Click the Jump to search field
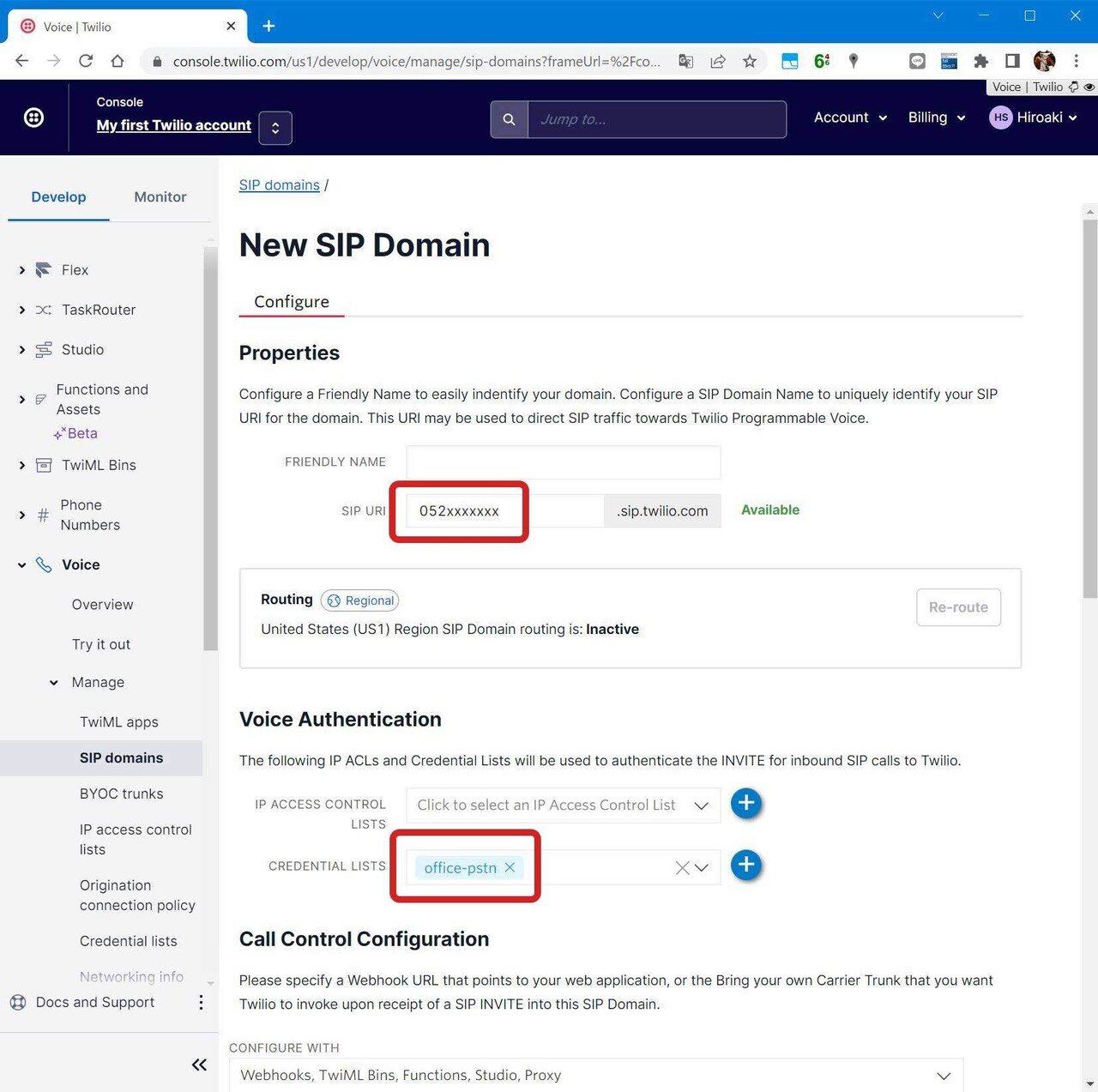 (656, 119)
